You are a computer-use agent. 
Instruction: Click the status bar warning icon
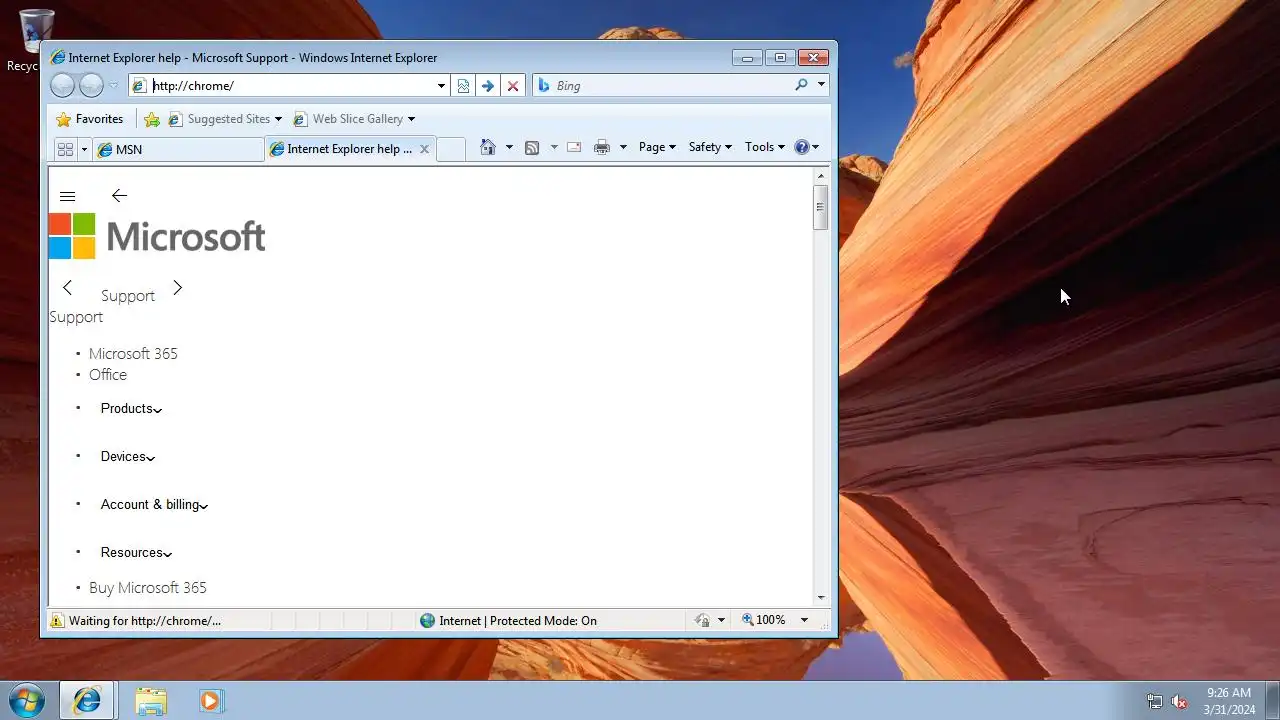(x=57, y=621)
